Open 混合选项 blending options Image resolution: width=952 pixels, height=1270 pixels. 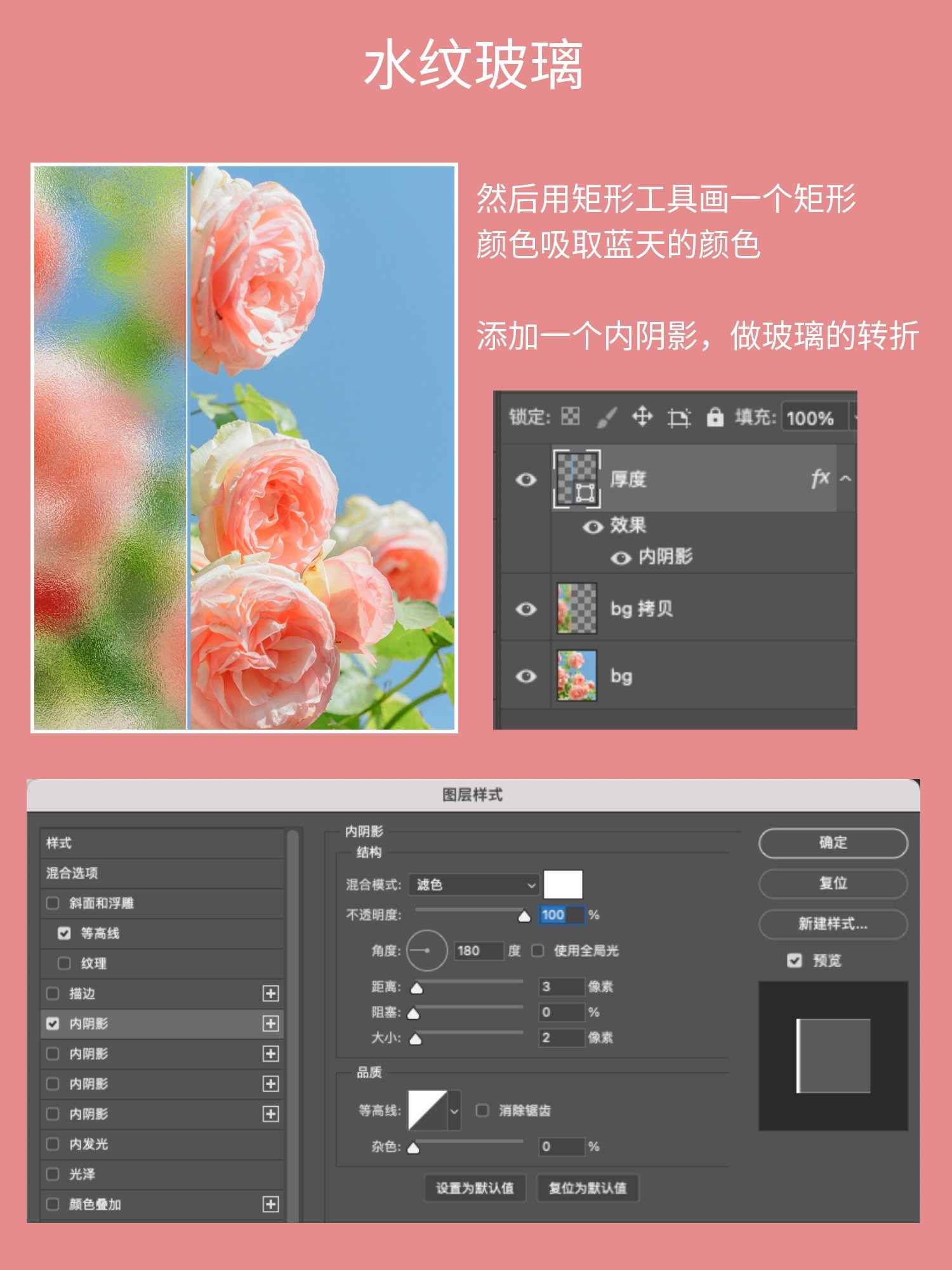coord(162,873)
